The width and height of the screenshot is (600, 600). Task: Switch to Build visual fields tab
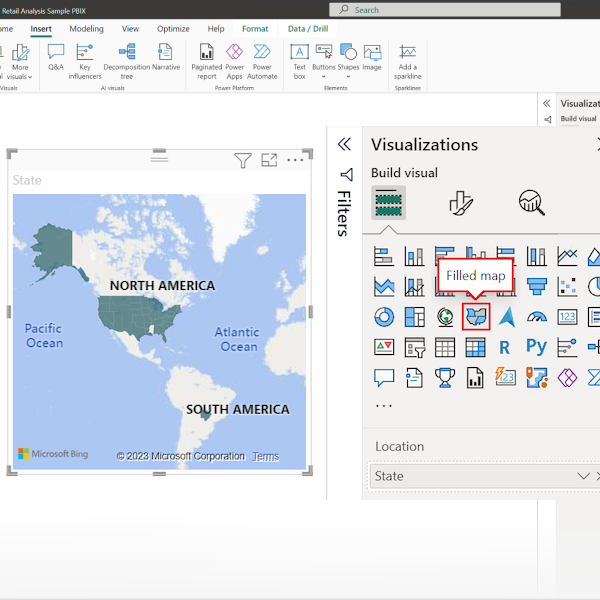coord(388,203)
